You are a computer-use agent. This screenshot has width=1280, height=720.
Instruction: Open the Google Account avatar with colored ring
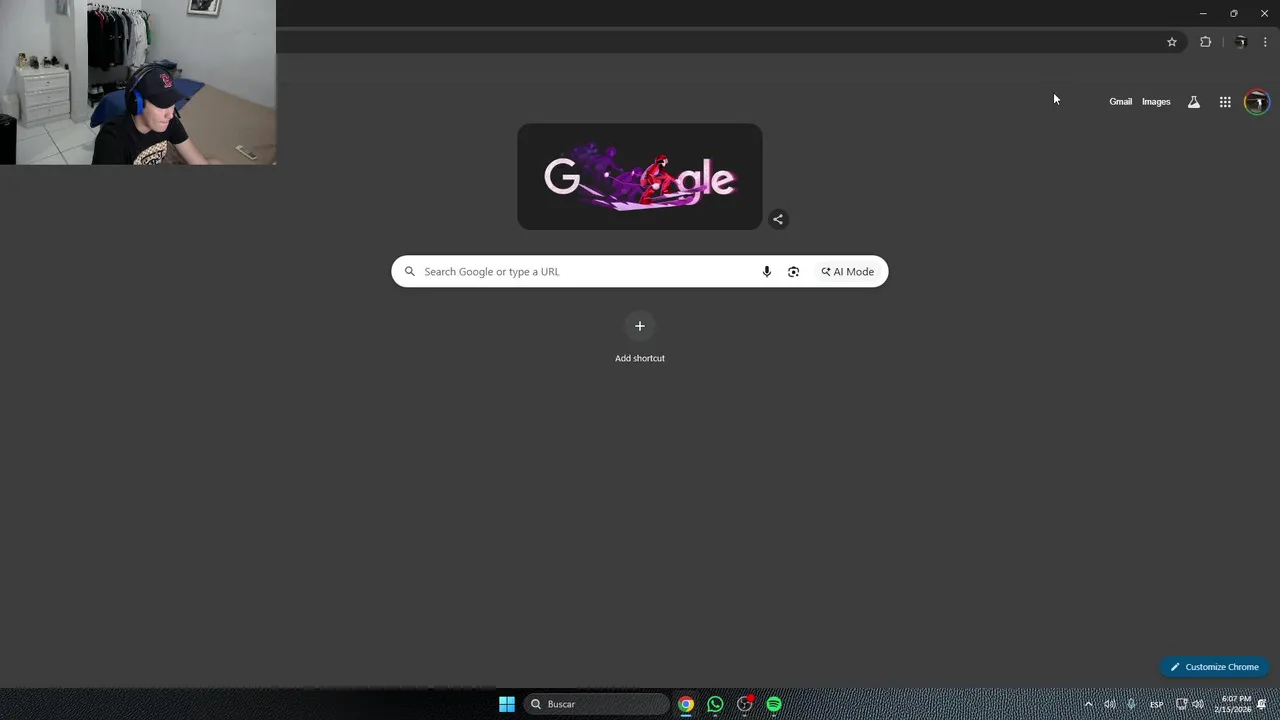(1256, 102)
